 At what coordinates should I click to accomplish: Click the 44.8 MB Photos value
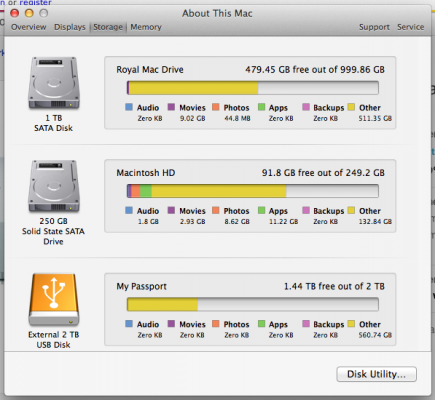[x=237, y=118]
